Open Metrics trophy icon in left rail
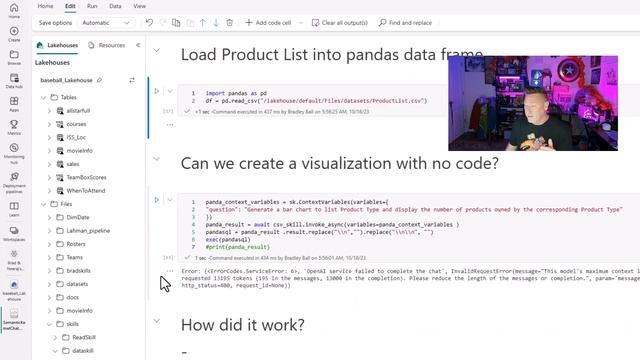640x360 pixels. click(x=14, y=127)
